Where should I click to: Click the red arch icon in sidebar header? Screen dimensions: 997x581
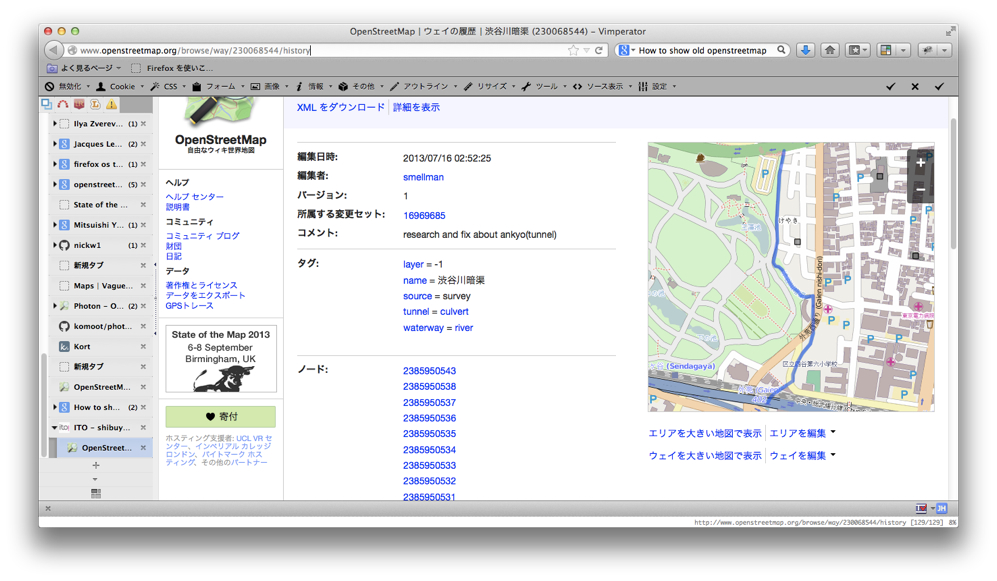(62, 104)
